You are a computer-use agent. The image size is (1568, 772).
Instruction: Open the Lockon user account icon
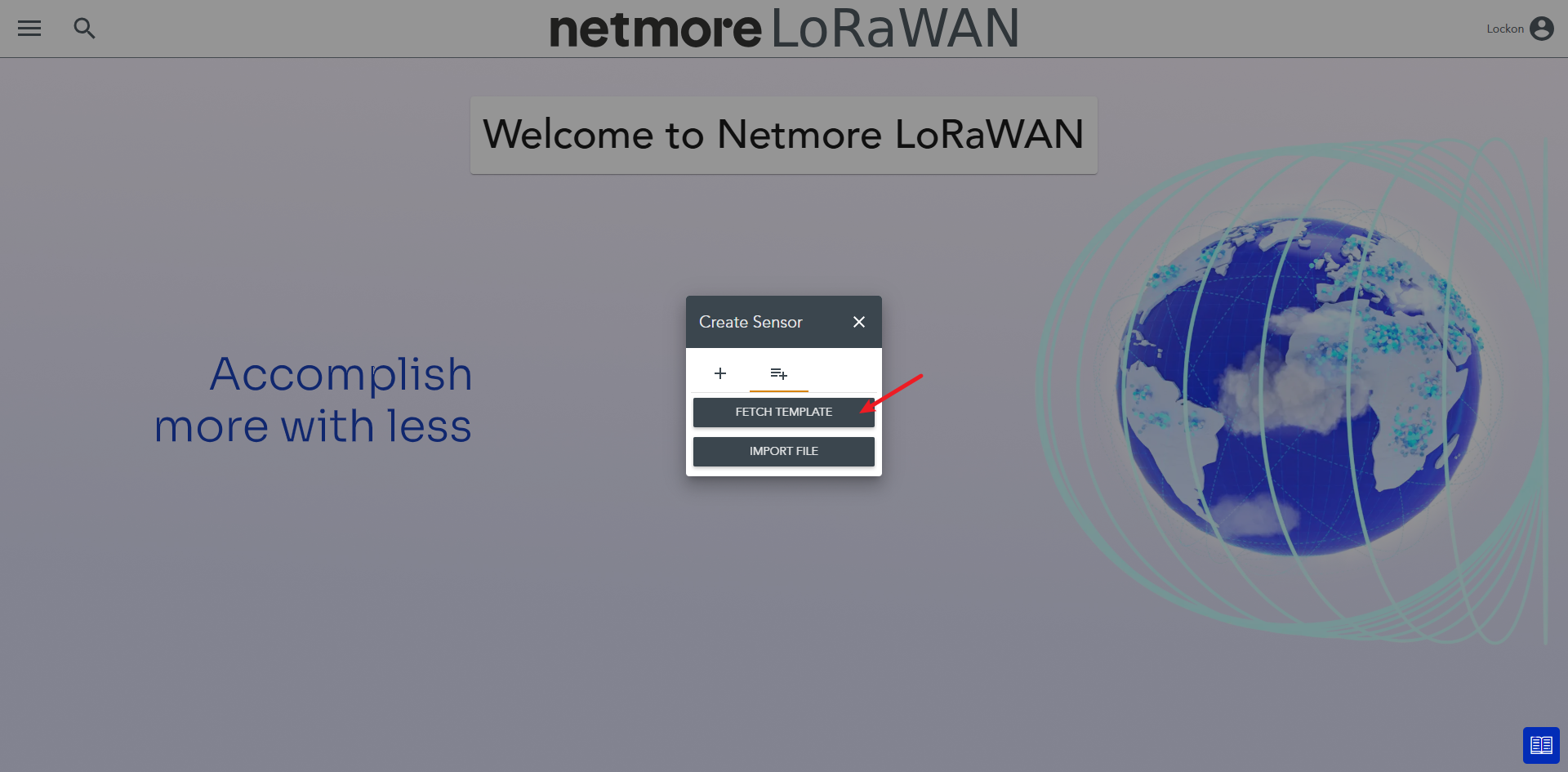click(1541, 29)
